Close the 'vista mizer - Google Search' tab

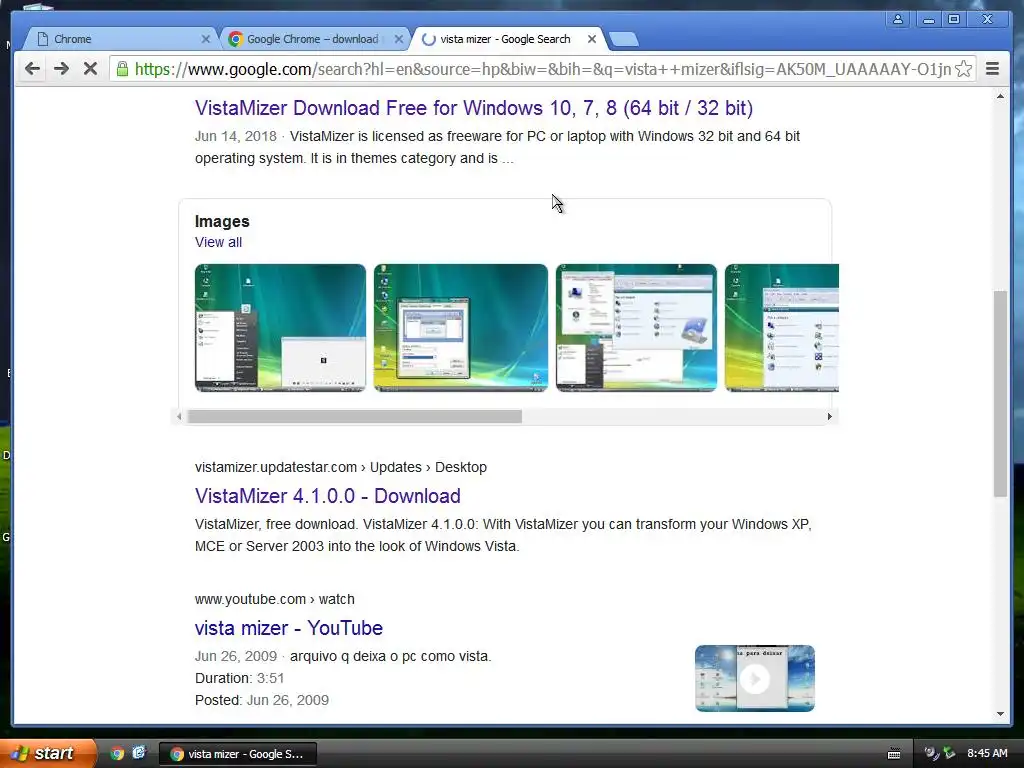592,39
